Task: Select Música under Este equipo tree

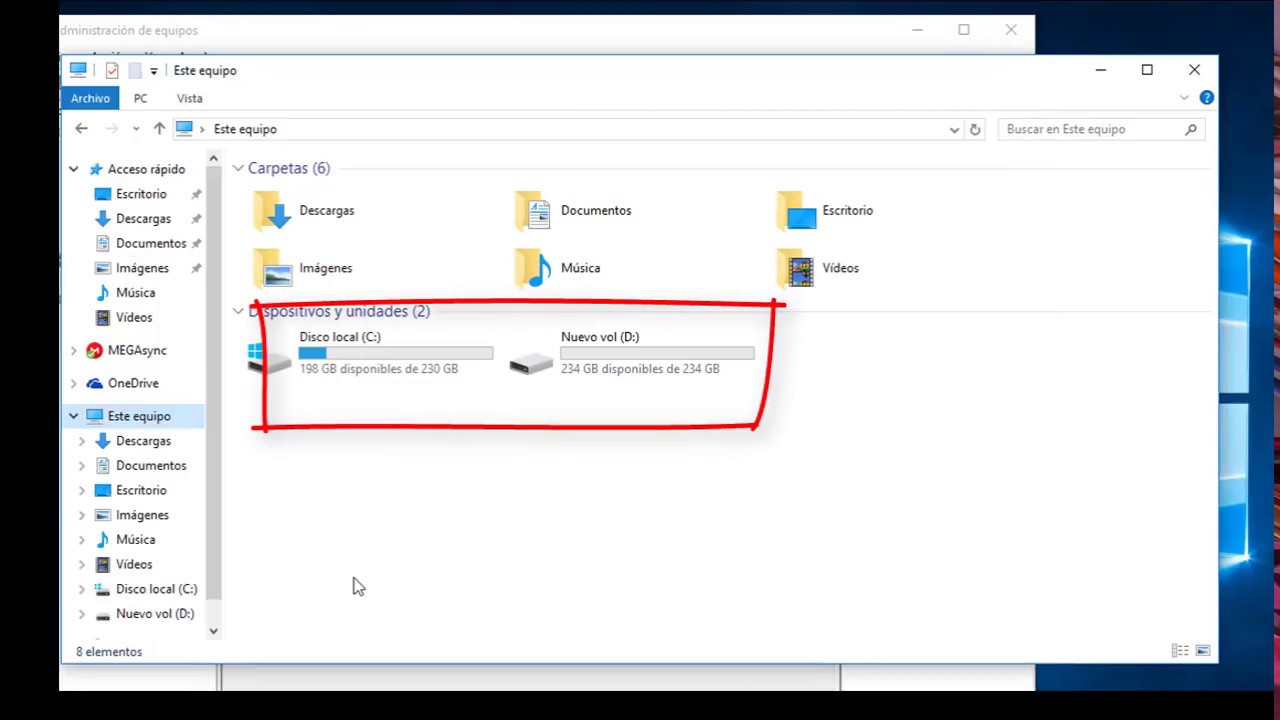Action: [x=135, y=540]
